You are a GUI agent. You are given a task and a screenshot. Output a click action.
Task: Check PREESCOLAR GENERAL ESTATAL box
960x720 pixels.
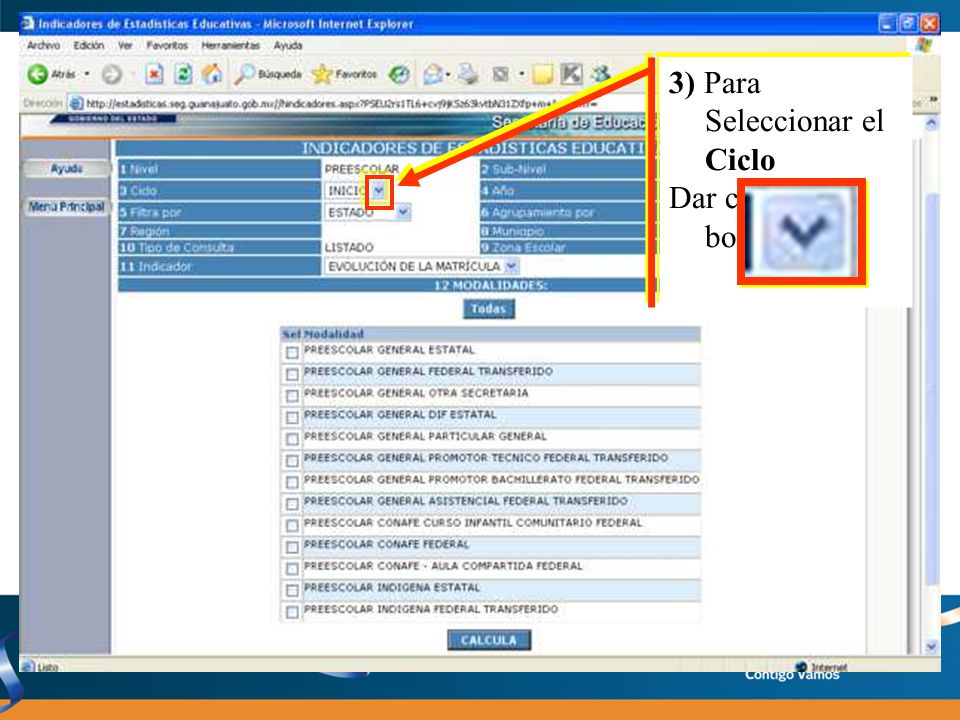(x=292, y=353)
